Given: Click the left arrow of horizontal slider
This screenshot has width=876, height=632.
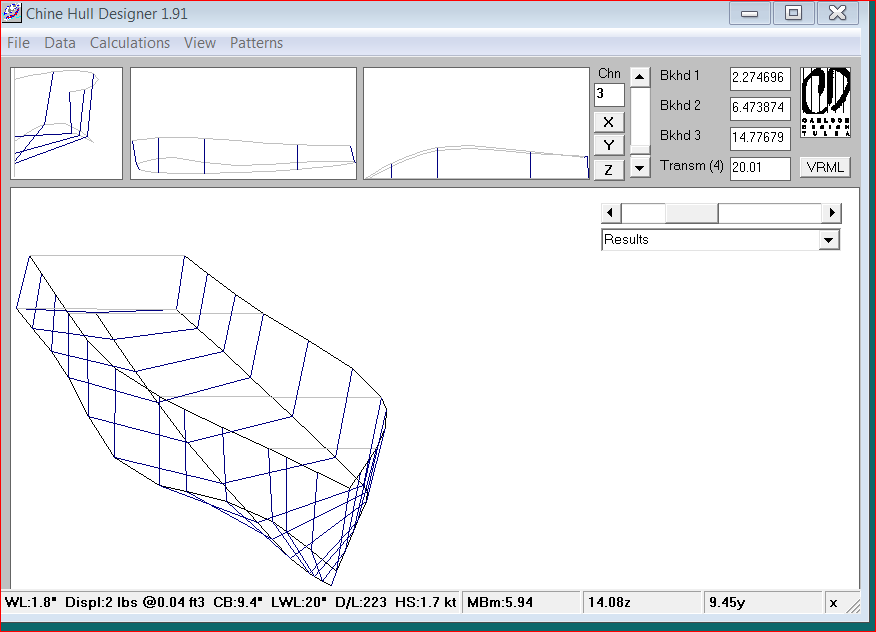Looking at the screenshot, I should point(610,213).
